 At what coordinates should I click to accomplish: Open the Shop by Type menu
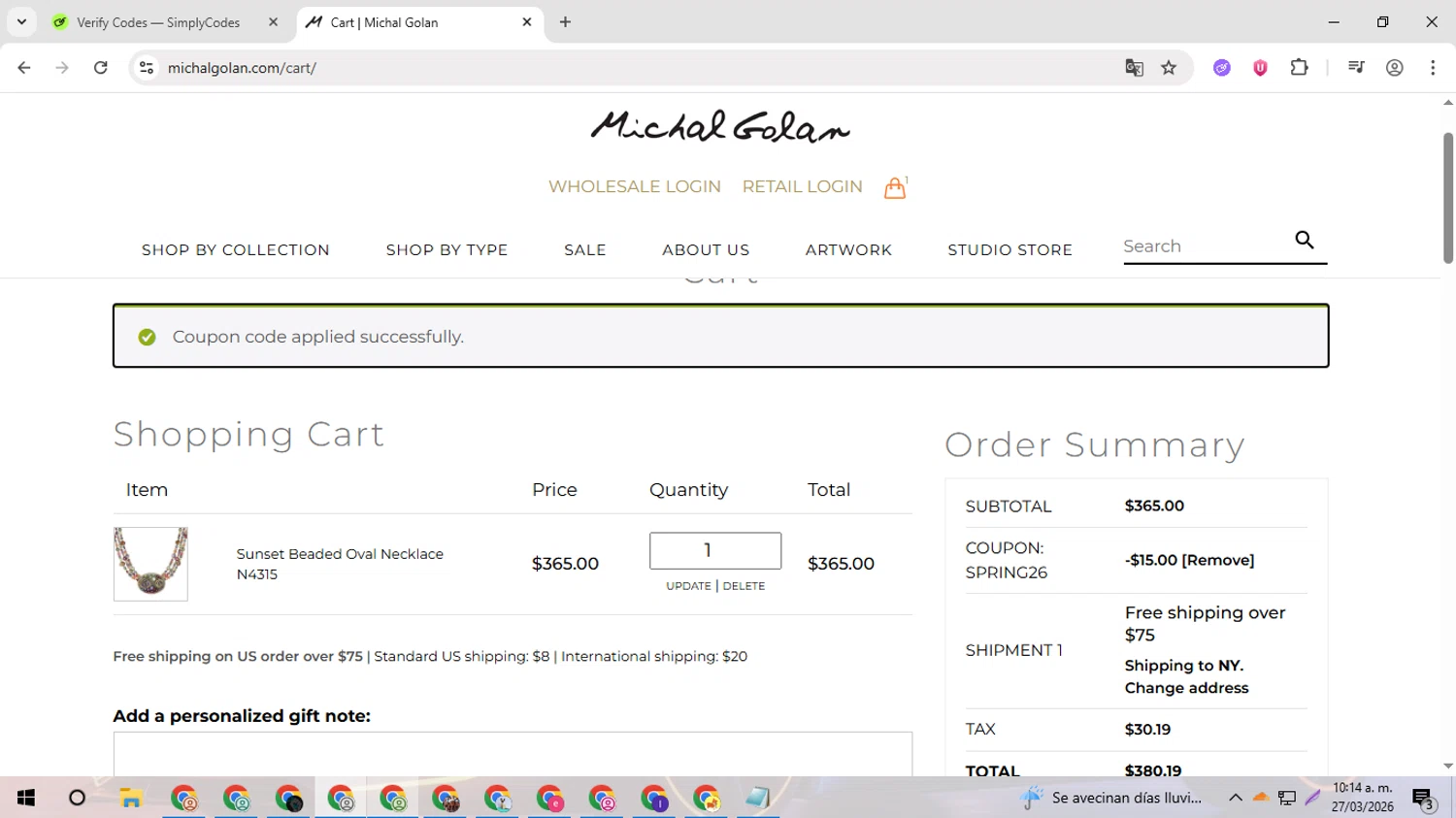pyautogui.click(x=447, y=250)
